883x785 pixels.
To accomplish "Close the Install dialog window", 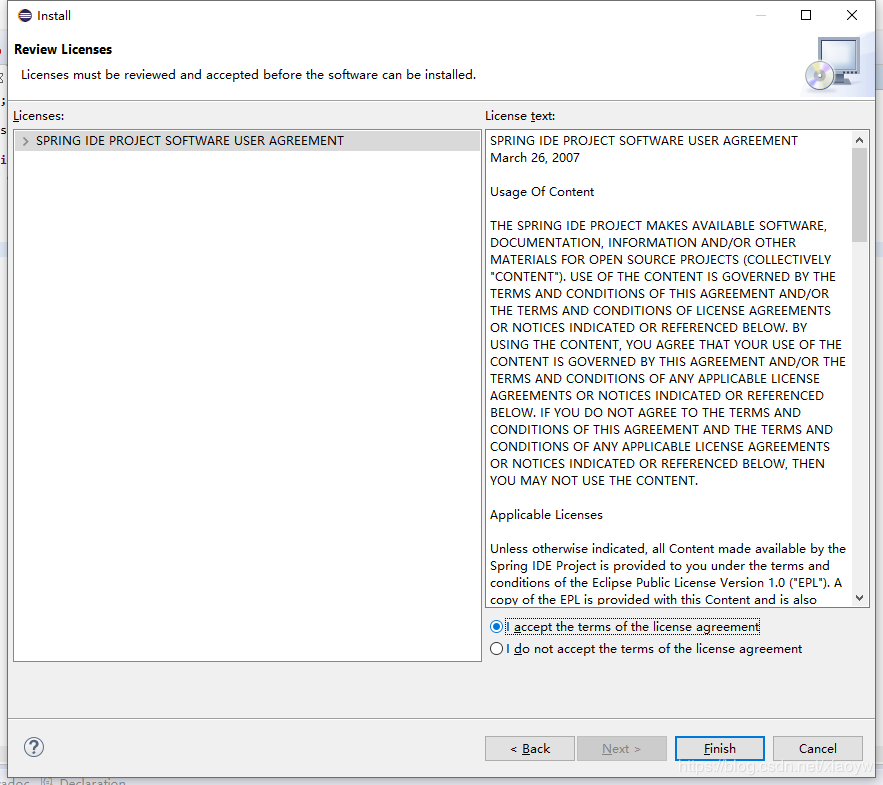I will point(852,15).
